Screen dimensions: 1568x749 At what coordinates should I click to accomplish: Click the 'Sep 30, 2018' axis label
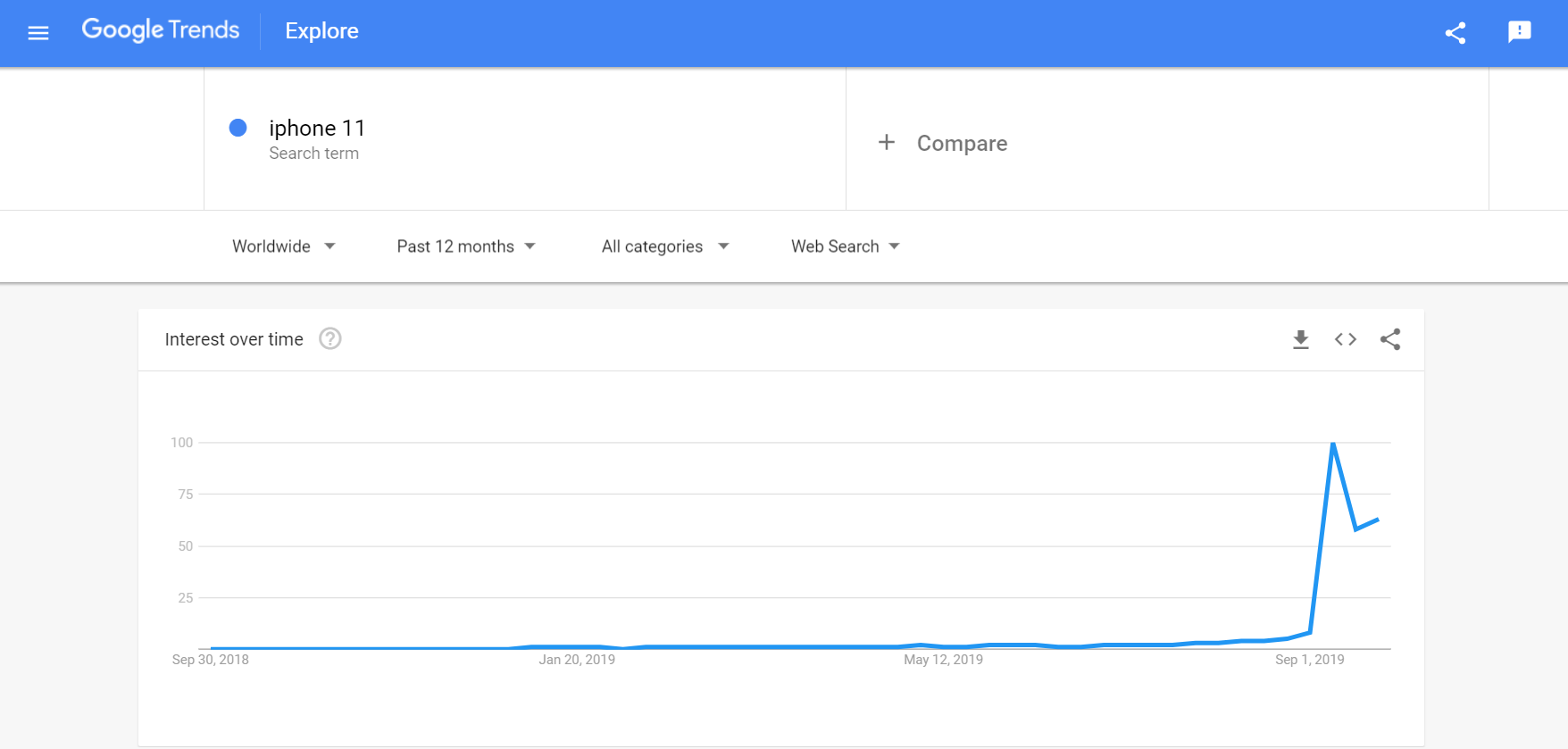pos(211,660)
